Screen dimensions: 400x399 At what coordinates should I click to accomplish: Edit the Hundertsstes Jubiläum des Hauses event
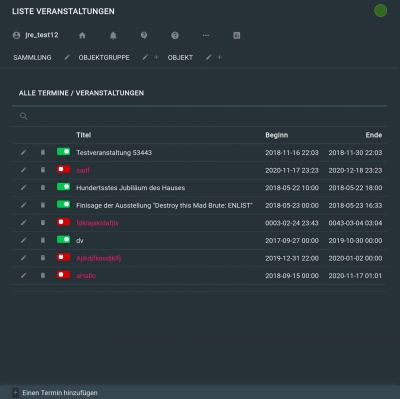coord(23,188)
